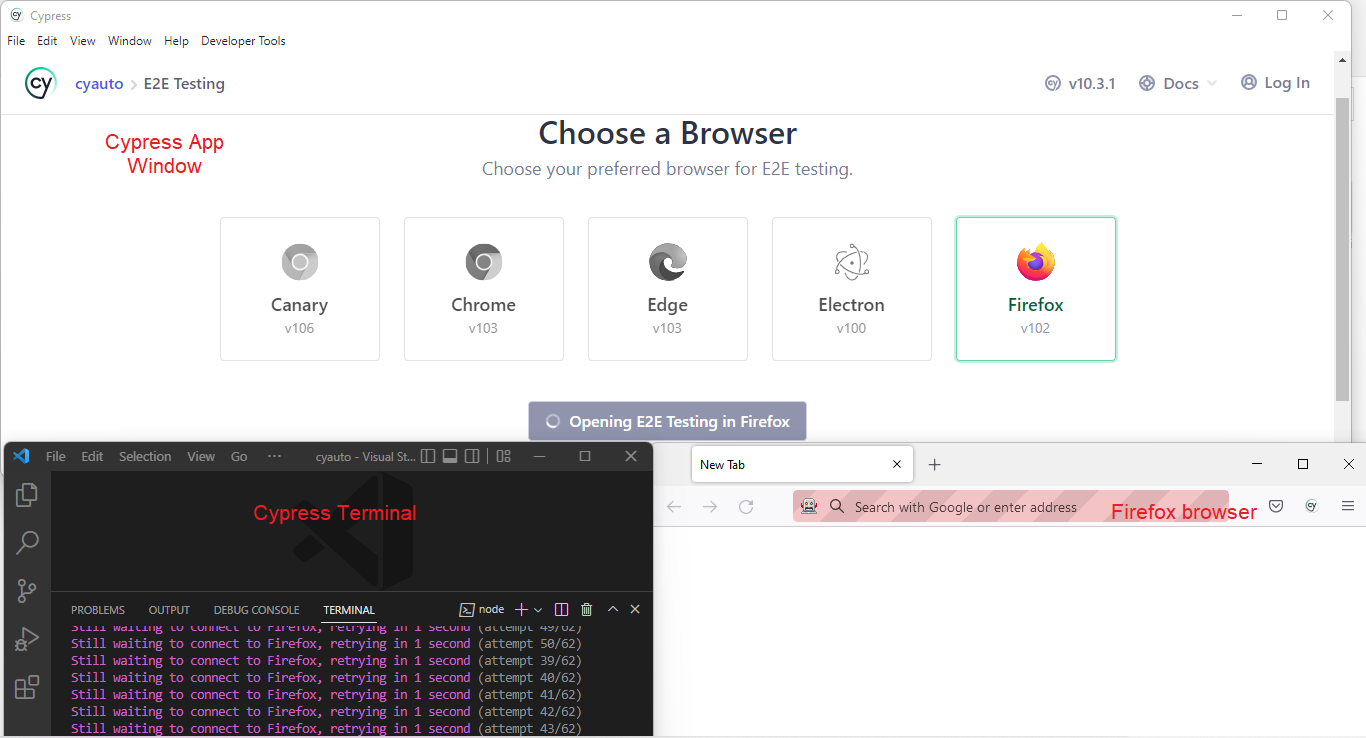Screen dimensions: 1366x738
Task: Expand VS Code overflow menu ellipsis
Action: [274, 456]
